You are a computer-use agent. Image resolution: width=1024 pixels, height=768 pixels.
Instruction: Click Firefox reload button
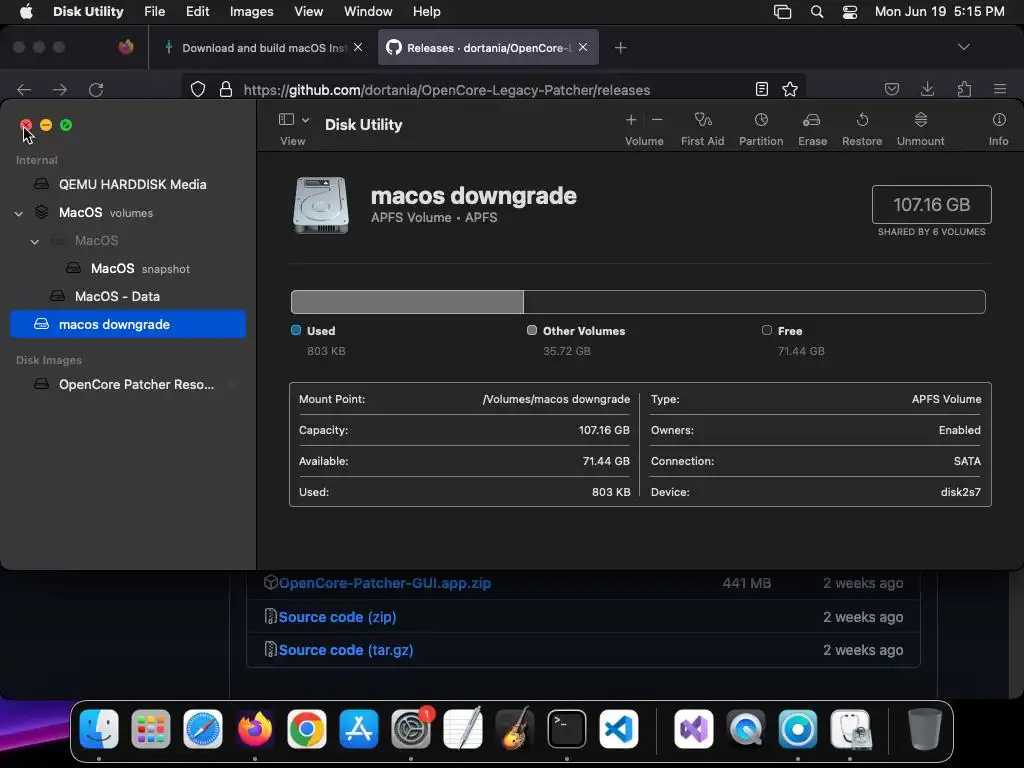coord(96,89)
